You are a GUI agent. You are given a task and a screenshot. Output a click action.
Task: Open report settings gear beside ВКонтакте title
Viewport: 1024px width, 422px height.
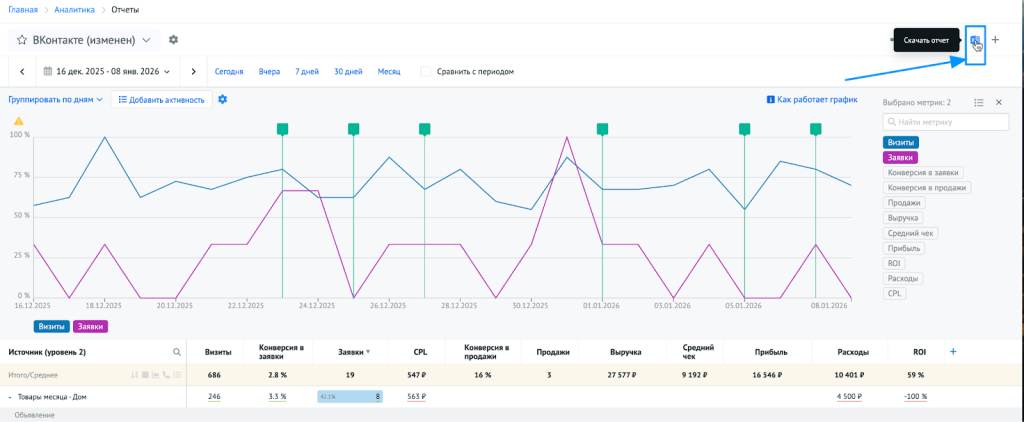tap(173, 40)
